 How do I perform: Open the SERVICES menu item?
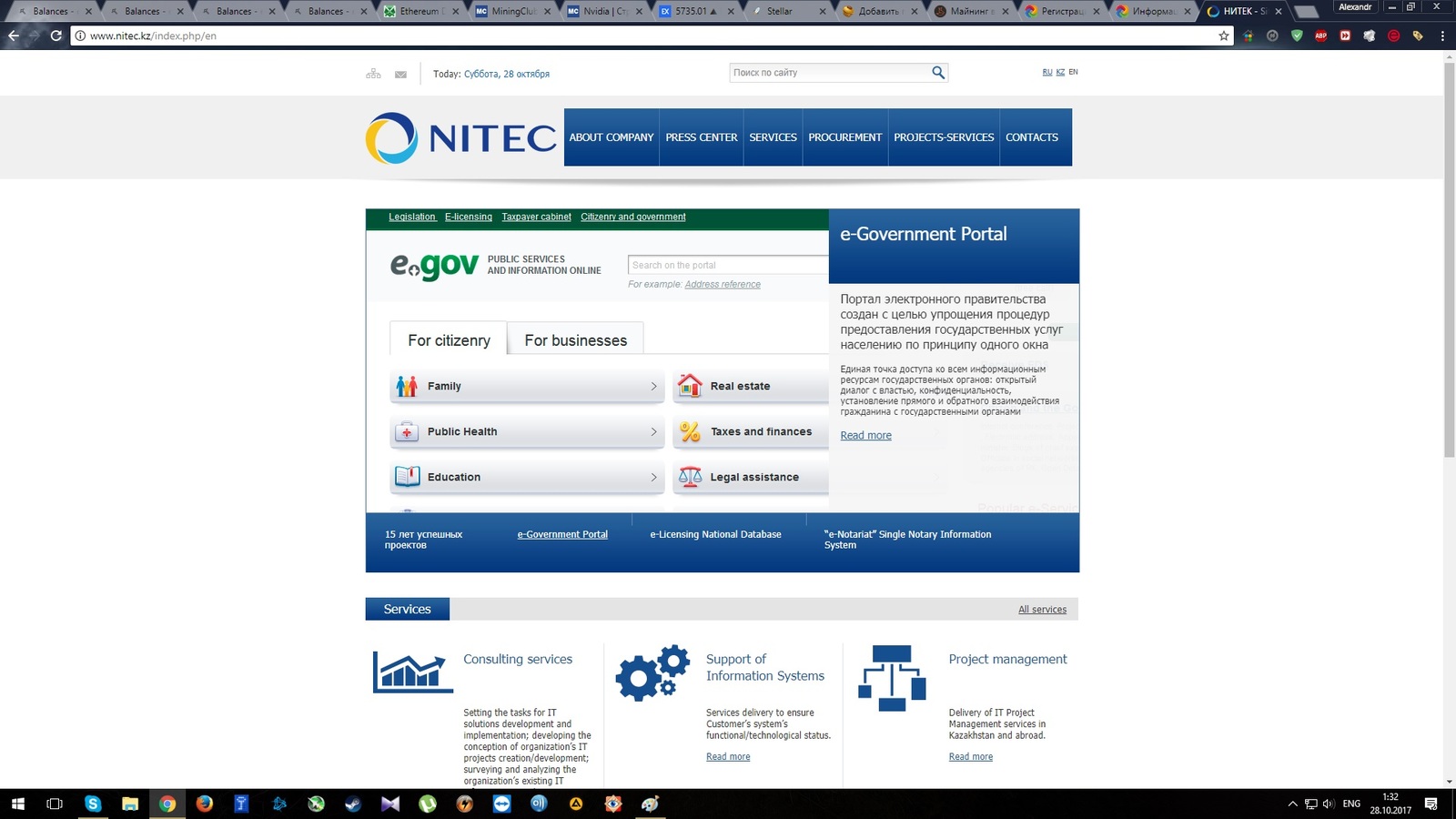[x=773, y=137]
